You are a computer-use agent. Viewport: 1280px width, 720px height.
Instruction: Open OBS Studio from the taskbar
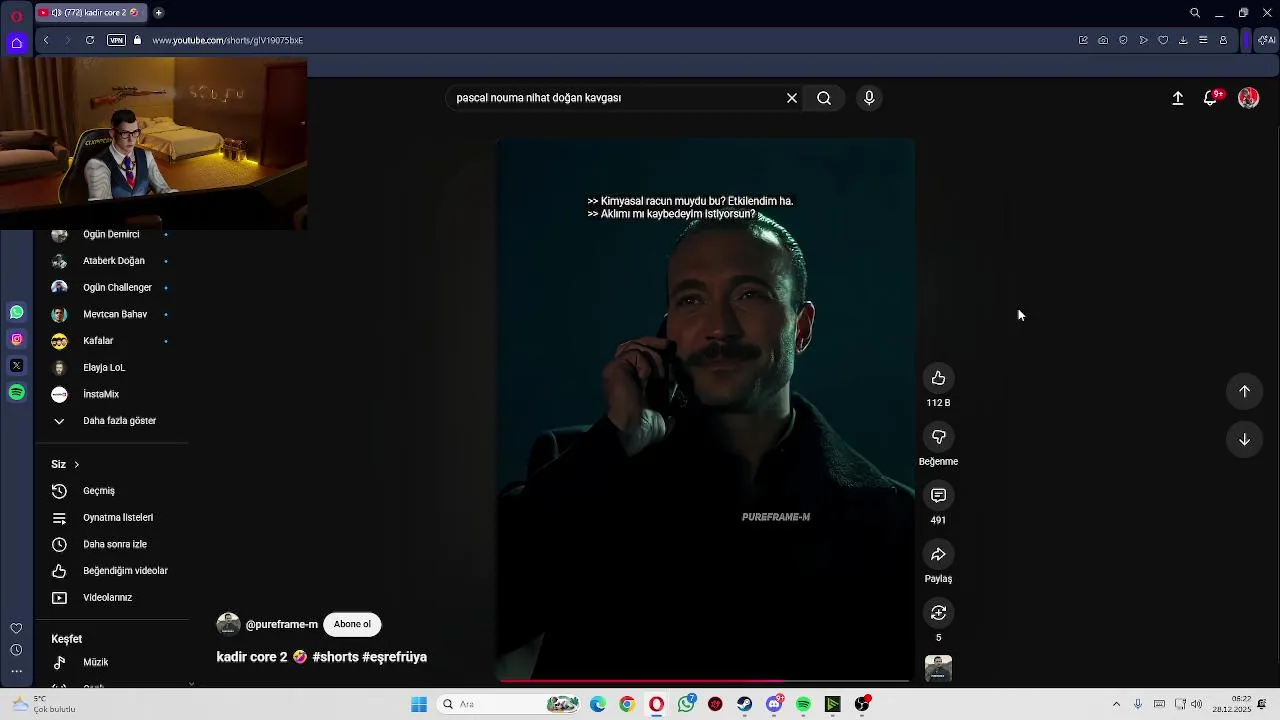tap(862, 705)
